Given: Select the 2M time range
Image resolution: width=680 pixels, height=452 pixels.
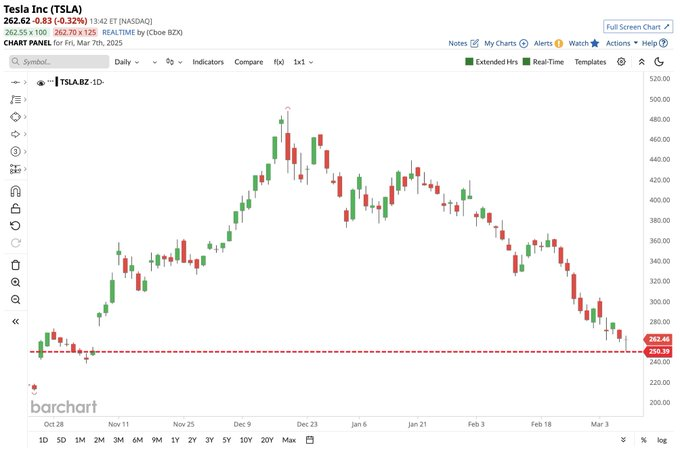Looking at the screenshot, I should tap(99, 440).
